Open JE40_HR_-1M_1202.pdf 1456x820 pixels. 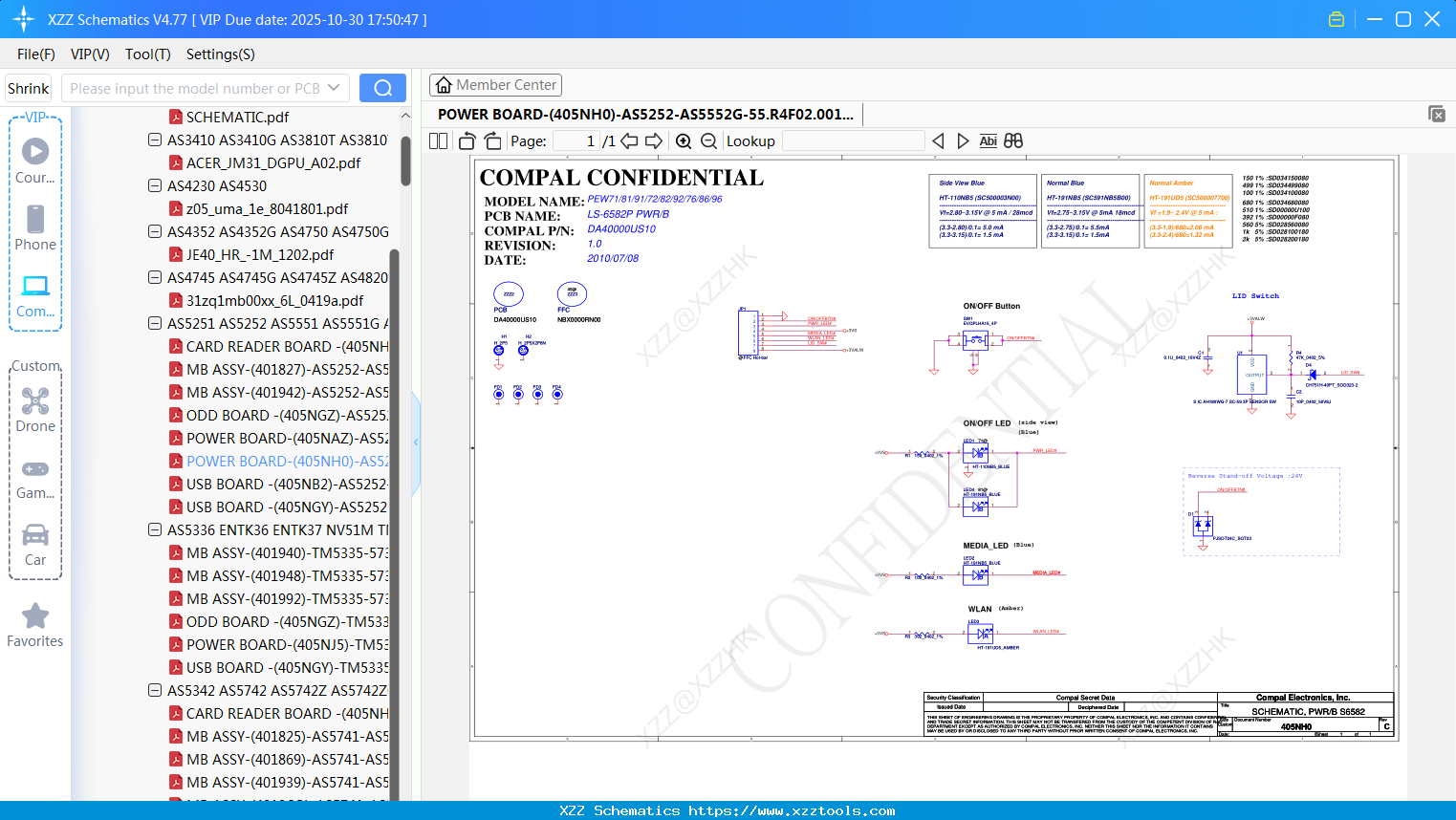(260, 254)
